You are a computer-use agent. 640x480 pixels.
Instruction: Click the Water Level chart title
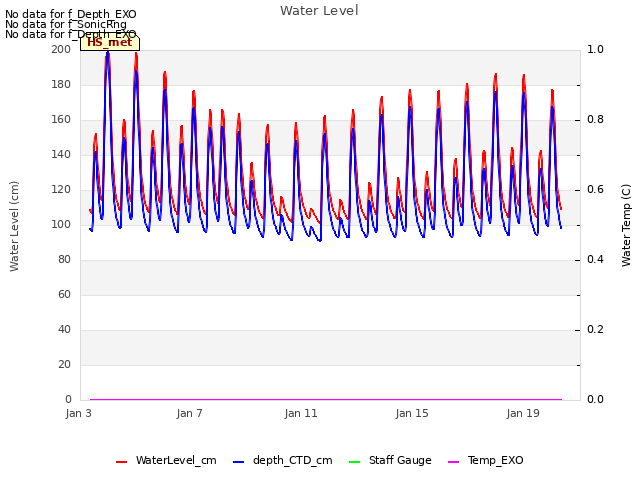[x=319, y=11]
